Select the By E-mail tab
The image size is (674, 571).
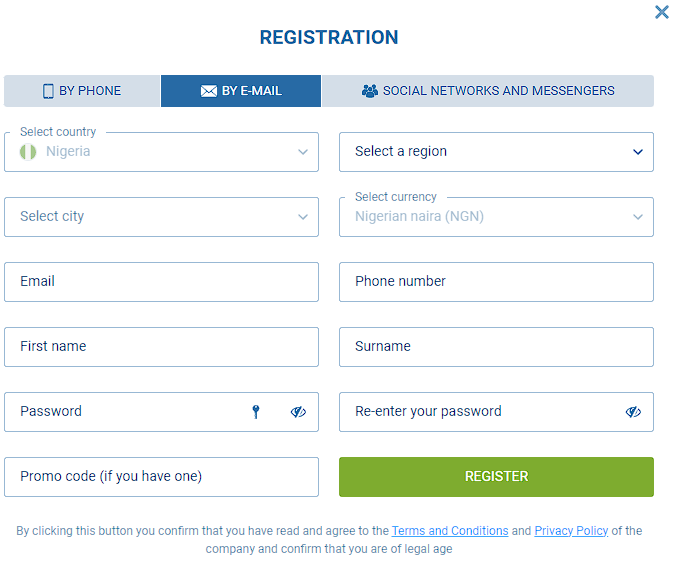[241, 91]
